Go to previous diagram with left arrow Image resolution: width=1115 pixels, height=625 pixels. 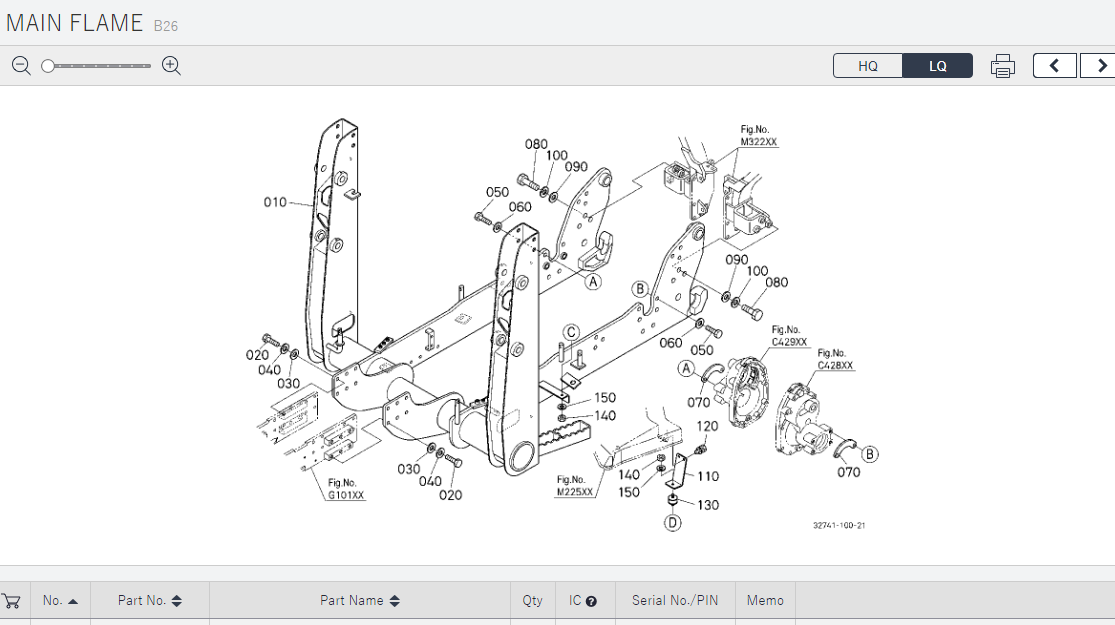[1054, 66]
